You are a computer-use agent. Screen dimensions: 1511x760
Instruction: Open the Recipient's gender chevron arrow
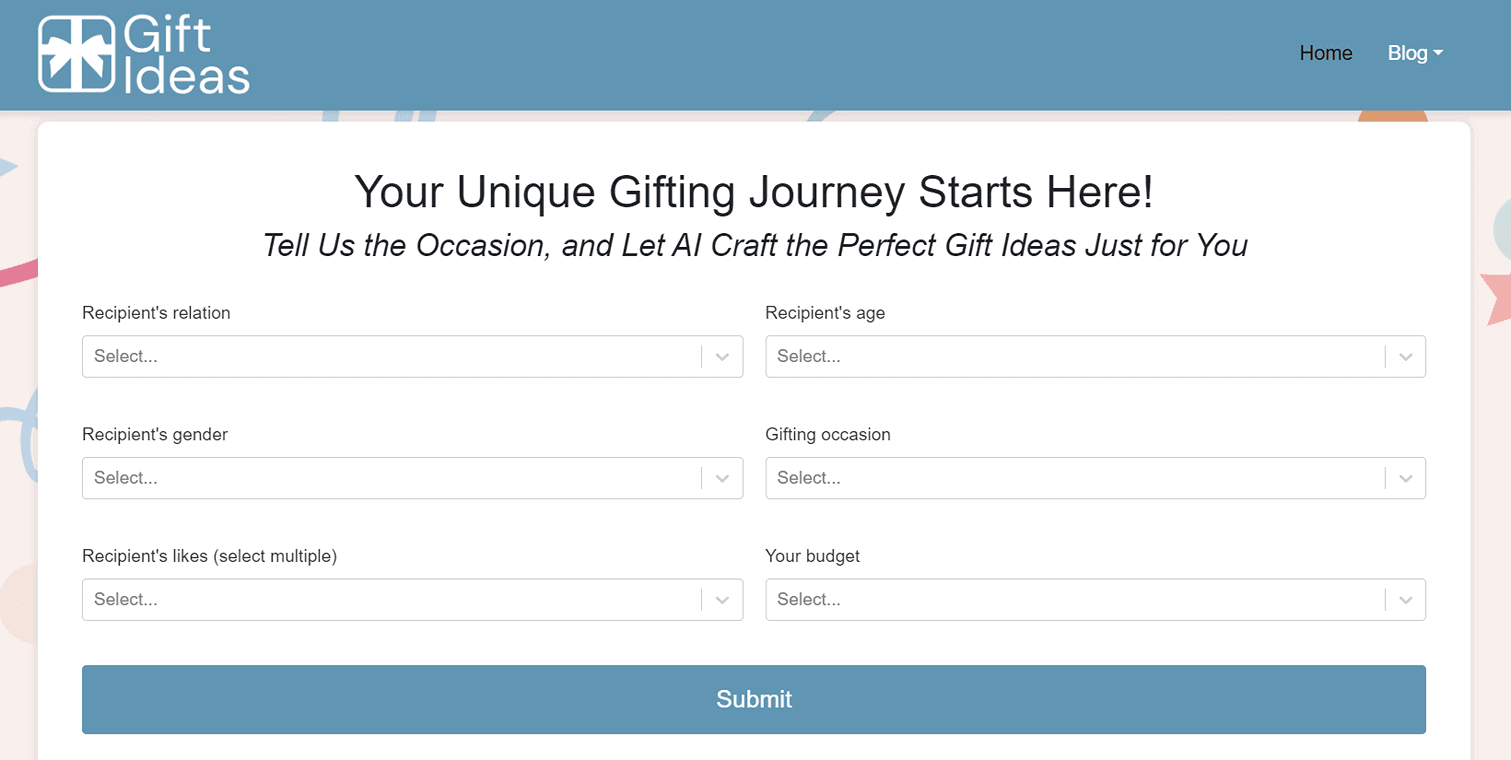722,478
